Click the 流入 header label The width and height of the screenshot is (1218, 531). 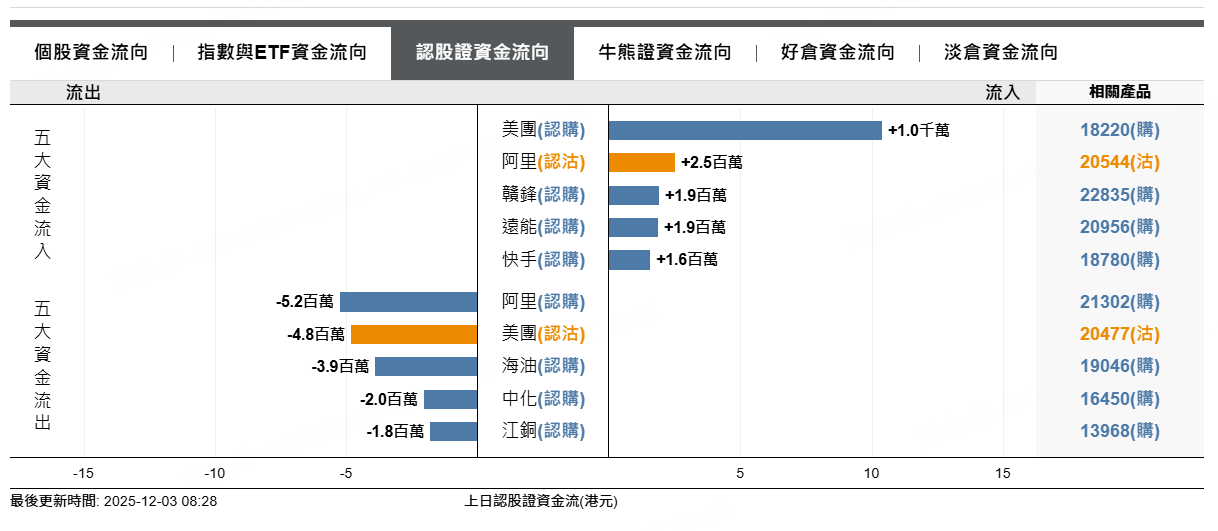point(1003,93)
